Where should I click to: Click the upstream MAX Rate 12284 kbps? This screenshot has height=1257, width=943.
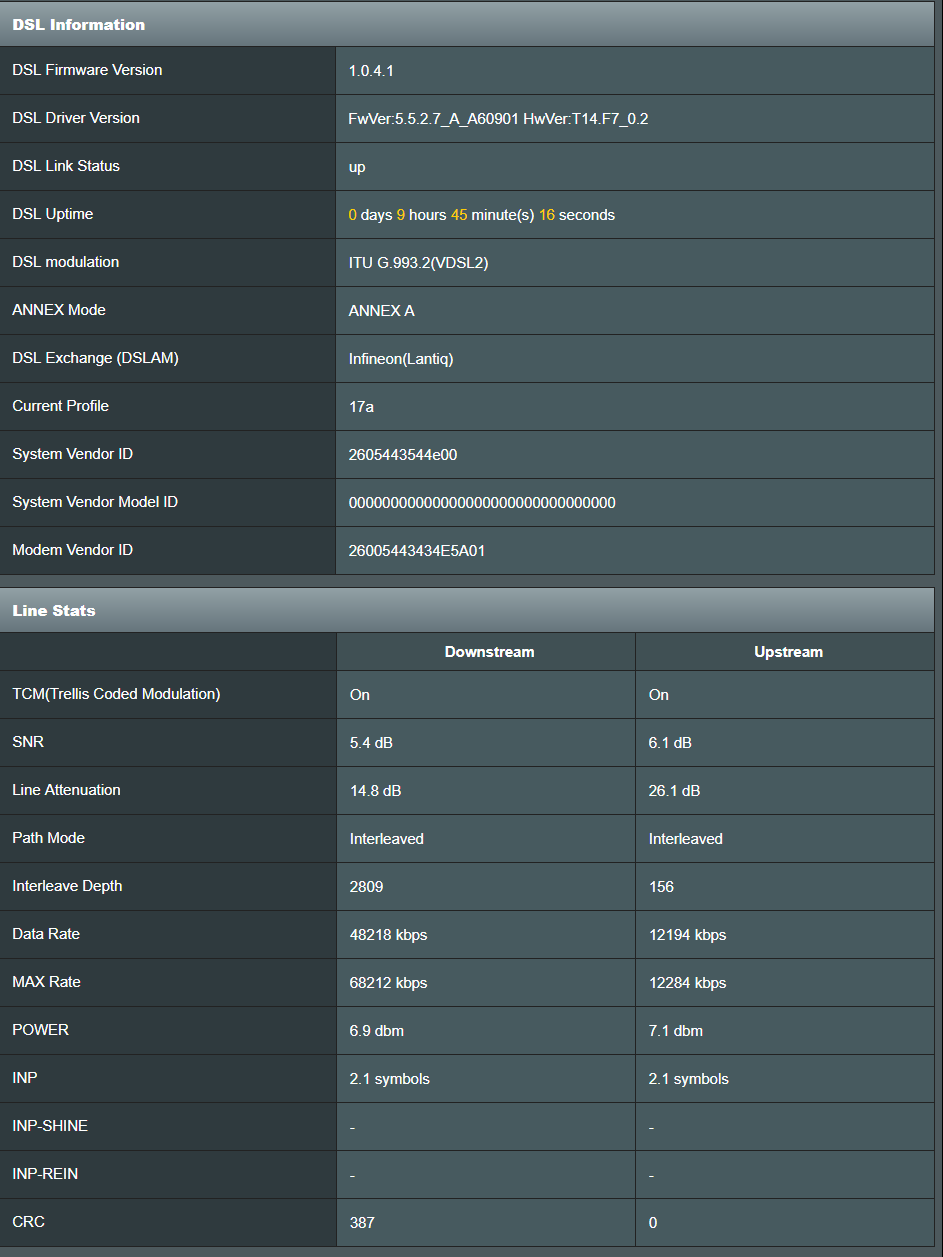point(687,983)
